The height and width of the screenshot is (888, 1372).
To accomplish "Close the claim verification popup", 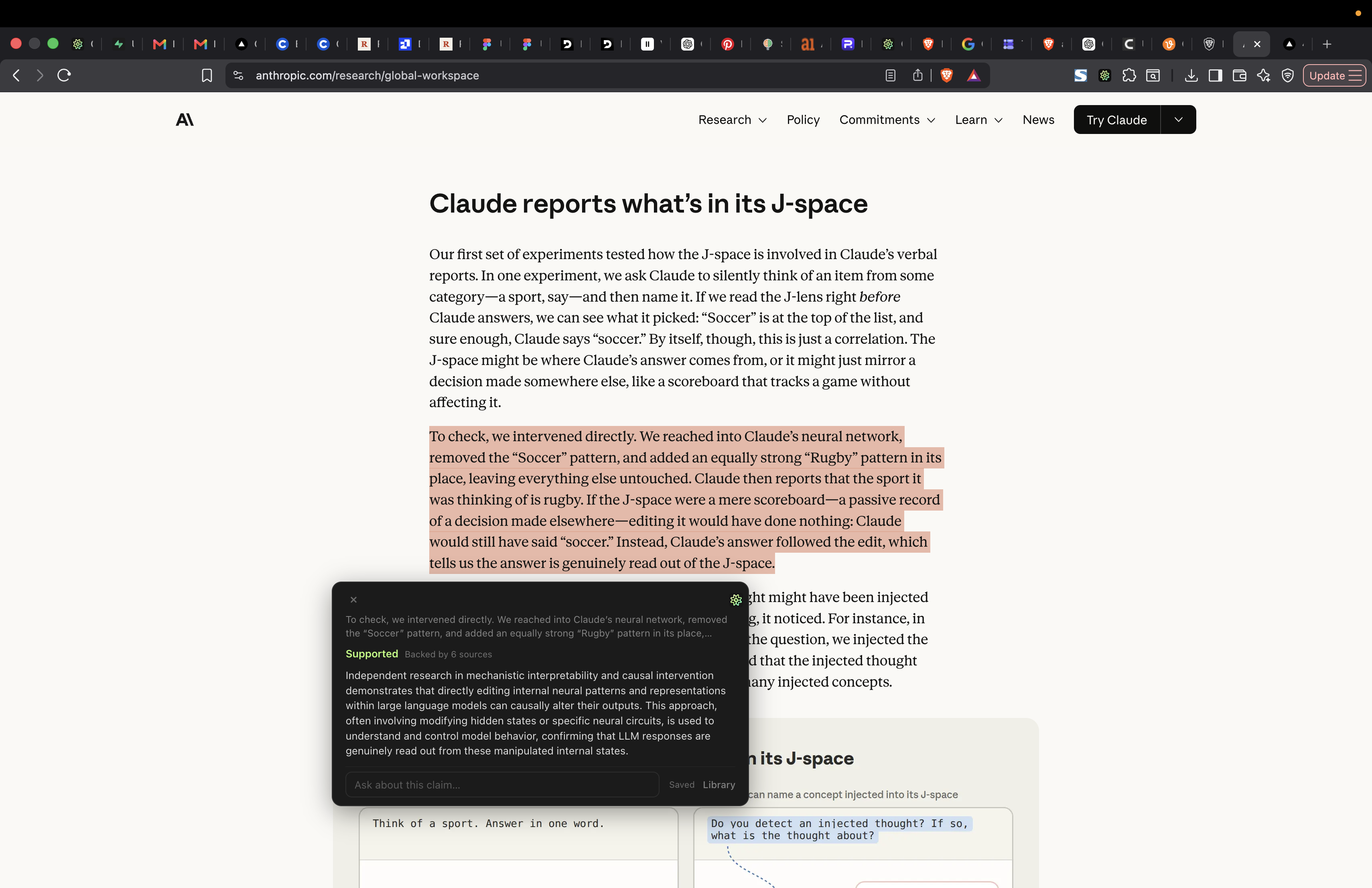I will [x=354, y=600].
